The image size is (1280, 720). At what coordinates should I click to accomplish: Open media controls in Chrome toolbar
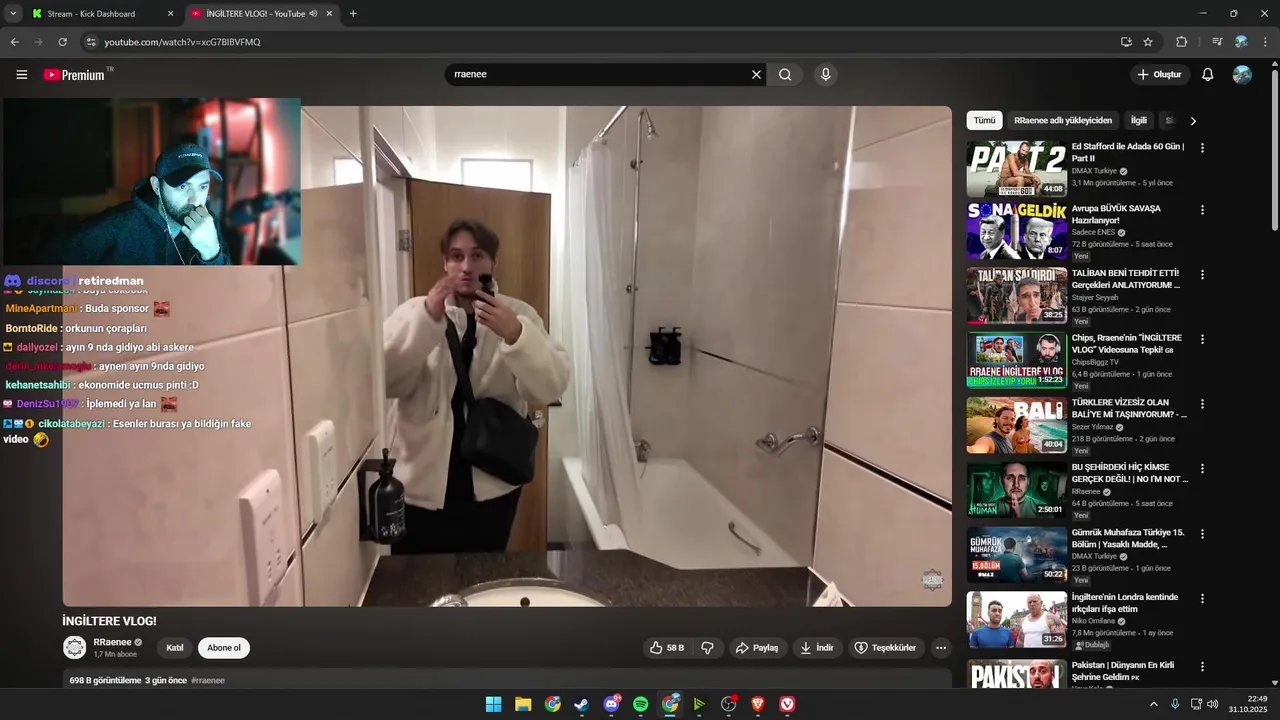pos(1217,42)
